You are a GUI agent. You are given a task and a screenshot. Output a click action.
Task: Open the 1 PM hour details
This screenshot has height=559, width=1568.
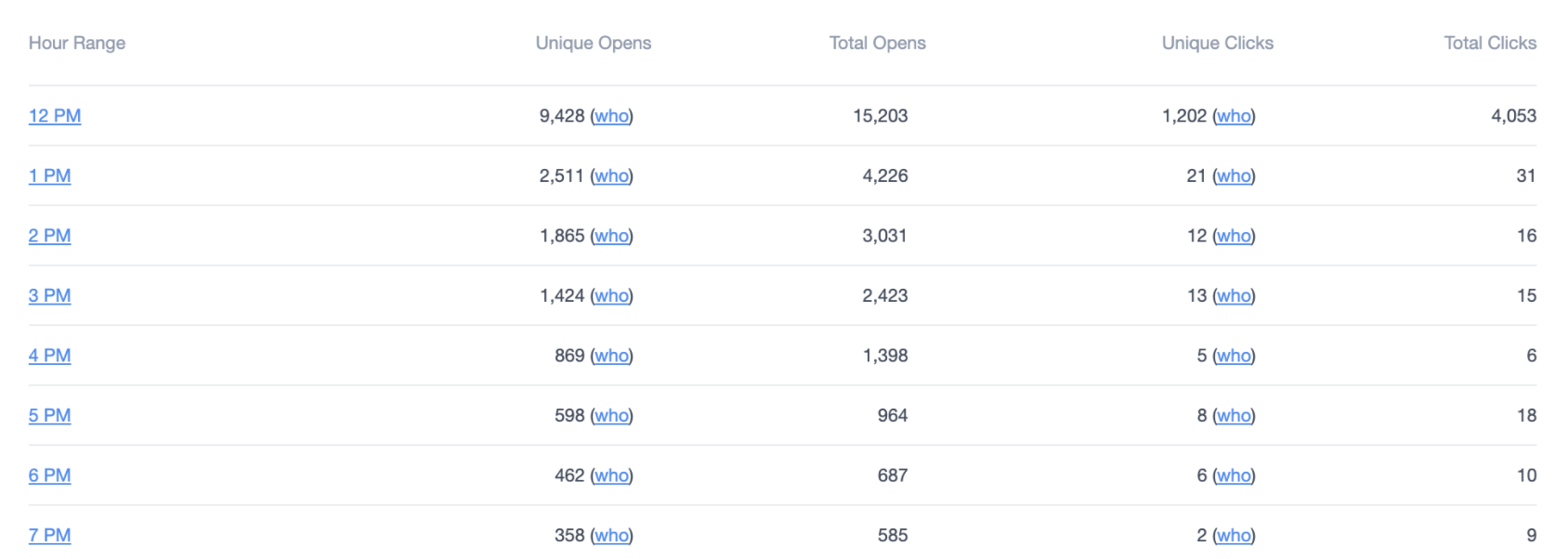tap(50, 176)
